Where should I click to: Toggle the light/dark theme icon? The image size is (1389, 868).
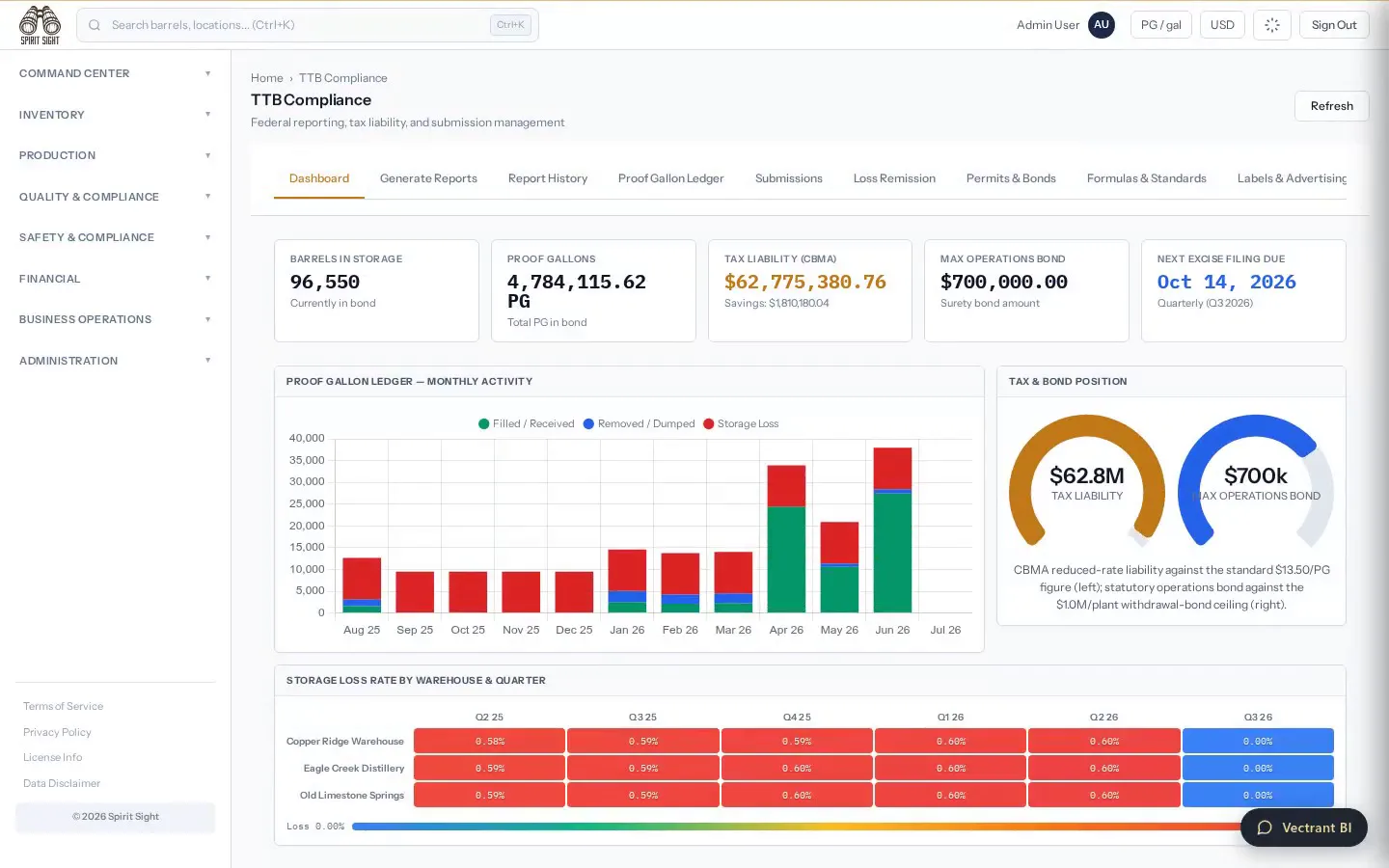tap(1272, 25)
